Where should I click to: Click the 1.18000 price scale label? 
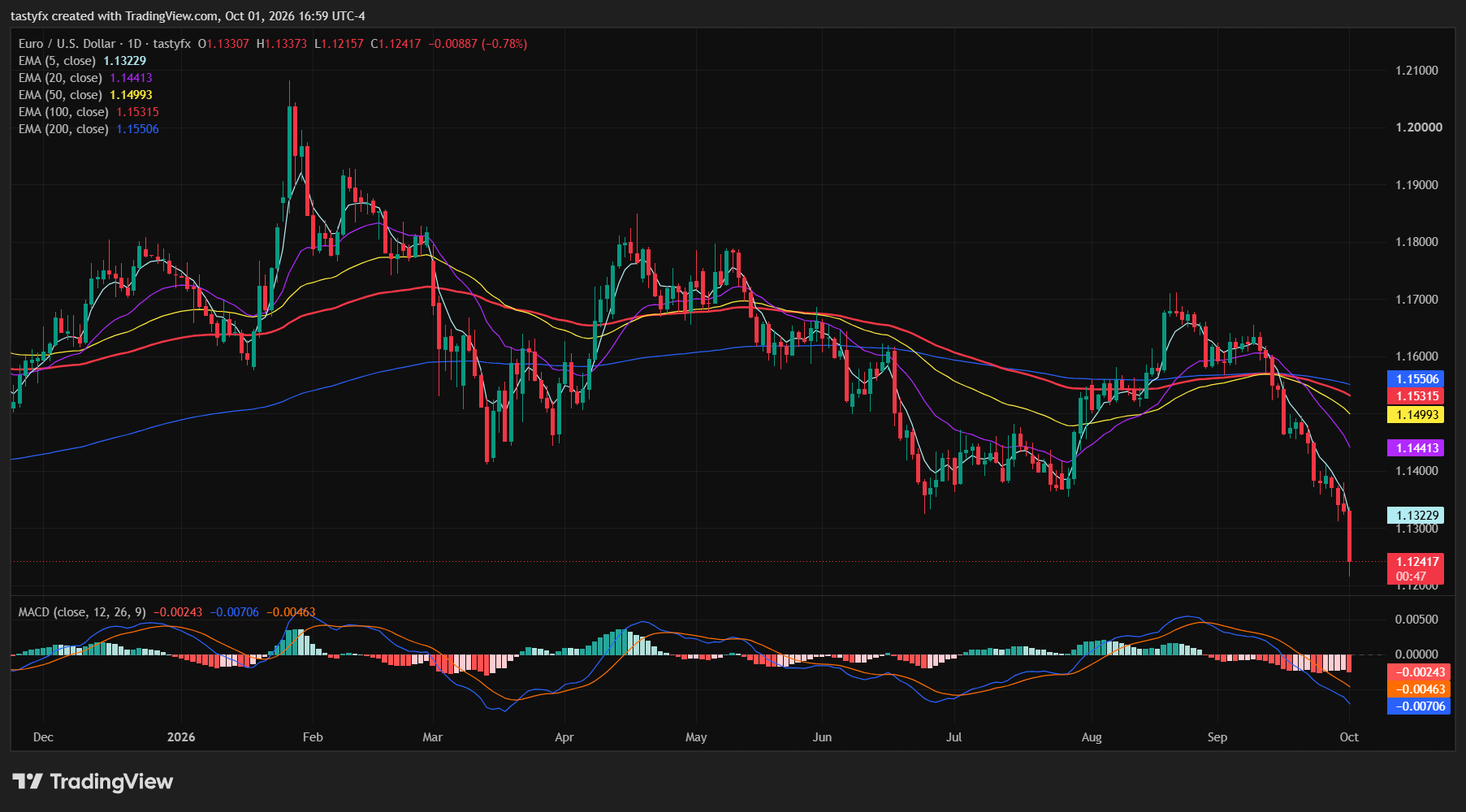[1416, 242]
